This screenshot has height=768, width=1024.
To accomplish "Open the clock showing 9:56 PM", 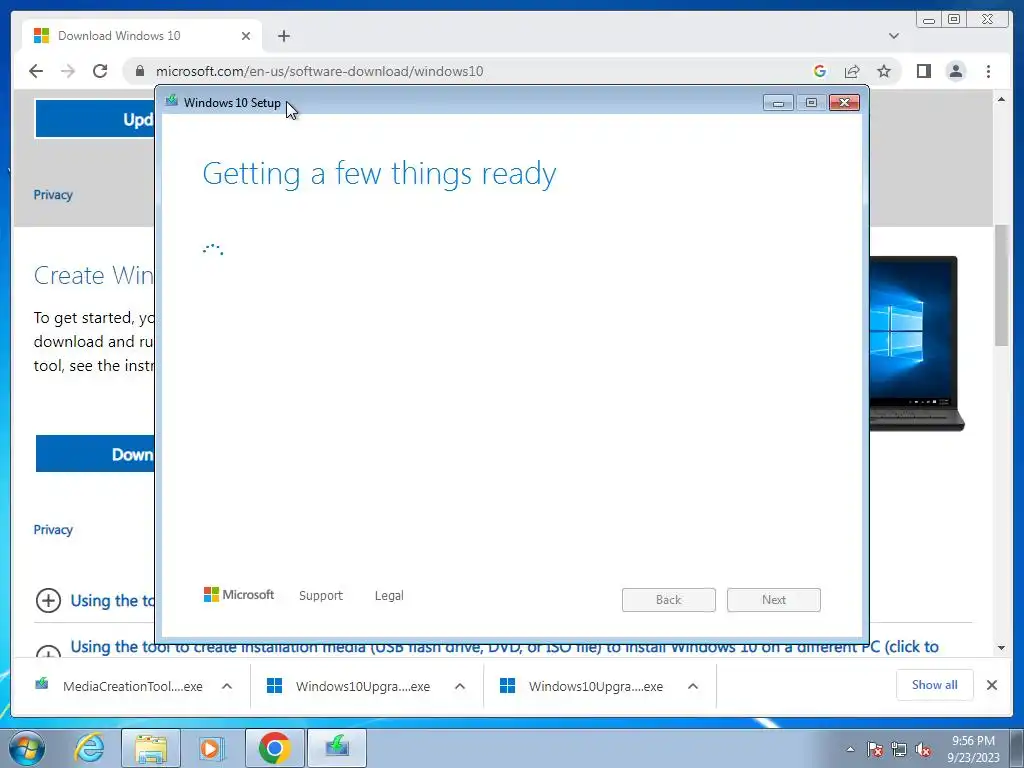I will (973, 749).
